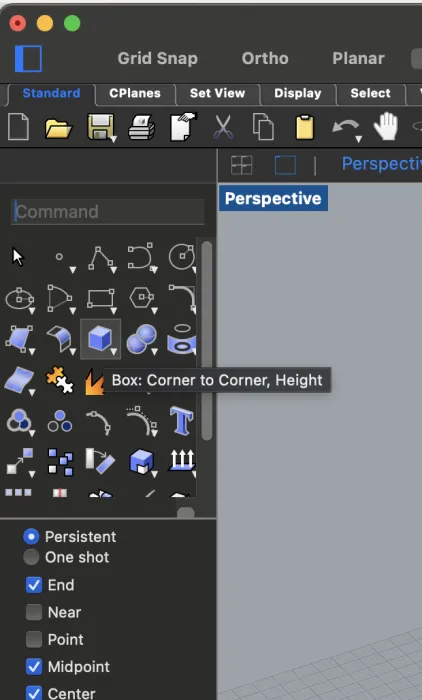Select the Pan hand tool
This screenshot has height=700, width=422.
(385, 126)
